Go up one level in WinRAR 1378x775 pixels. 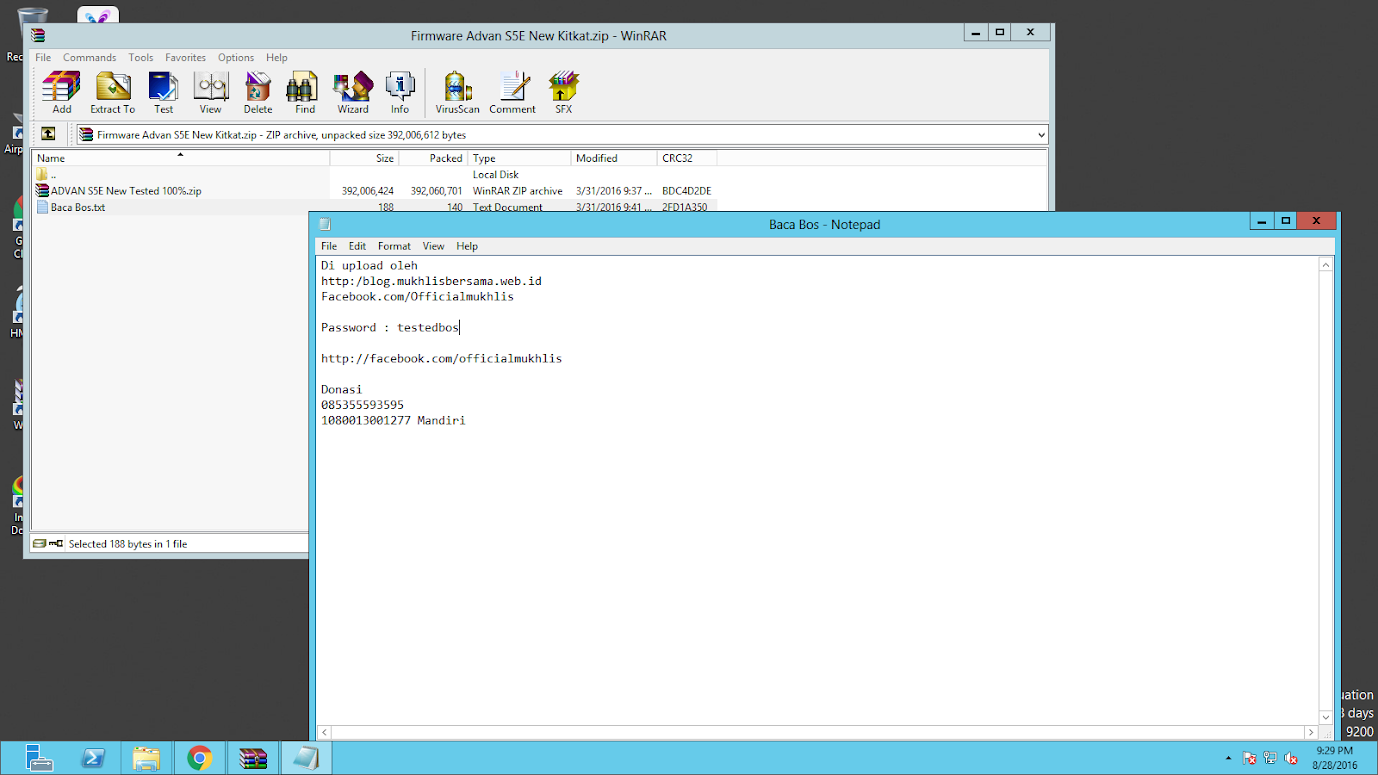tap(48, 134)
